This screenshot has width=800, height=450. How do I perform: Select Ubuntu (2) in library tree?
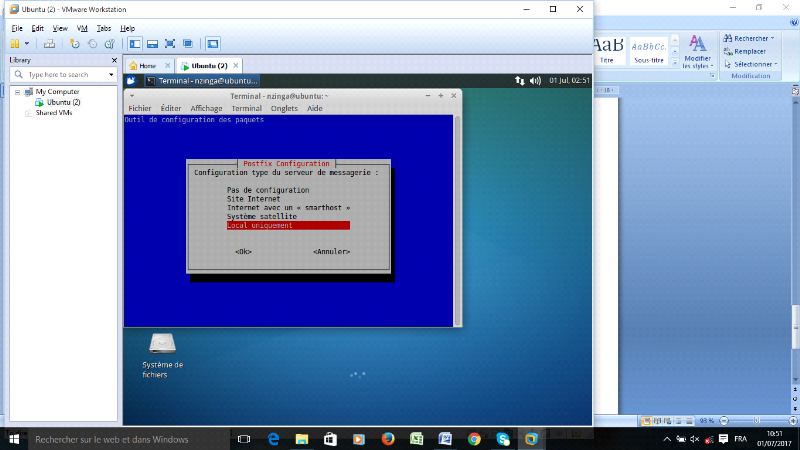pyautogui.click(x=63, y=102)
